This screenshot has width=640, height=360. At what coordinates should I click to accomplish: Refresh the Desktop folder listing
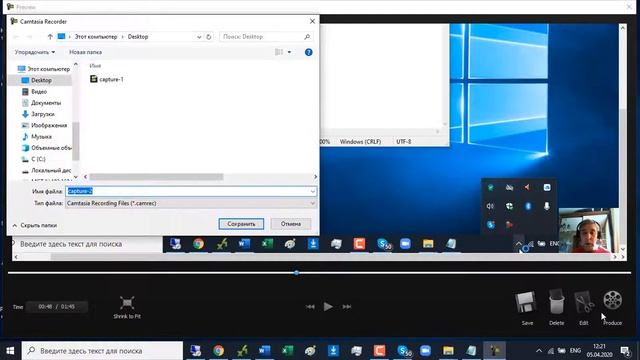click(x=209, y=37)
